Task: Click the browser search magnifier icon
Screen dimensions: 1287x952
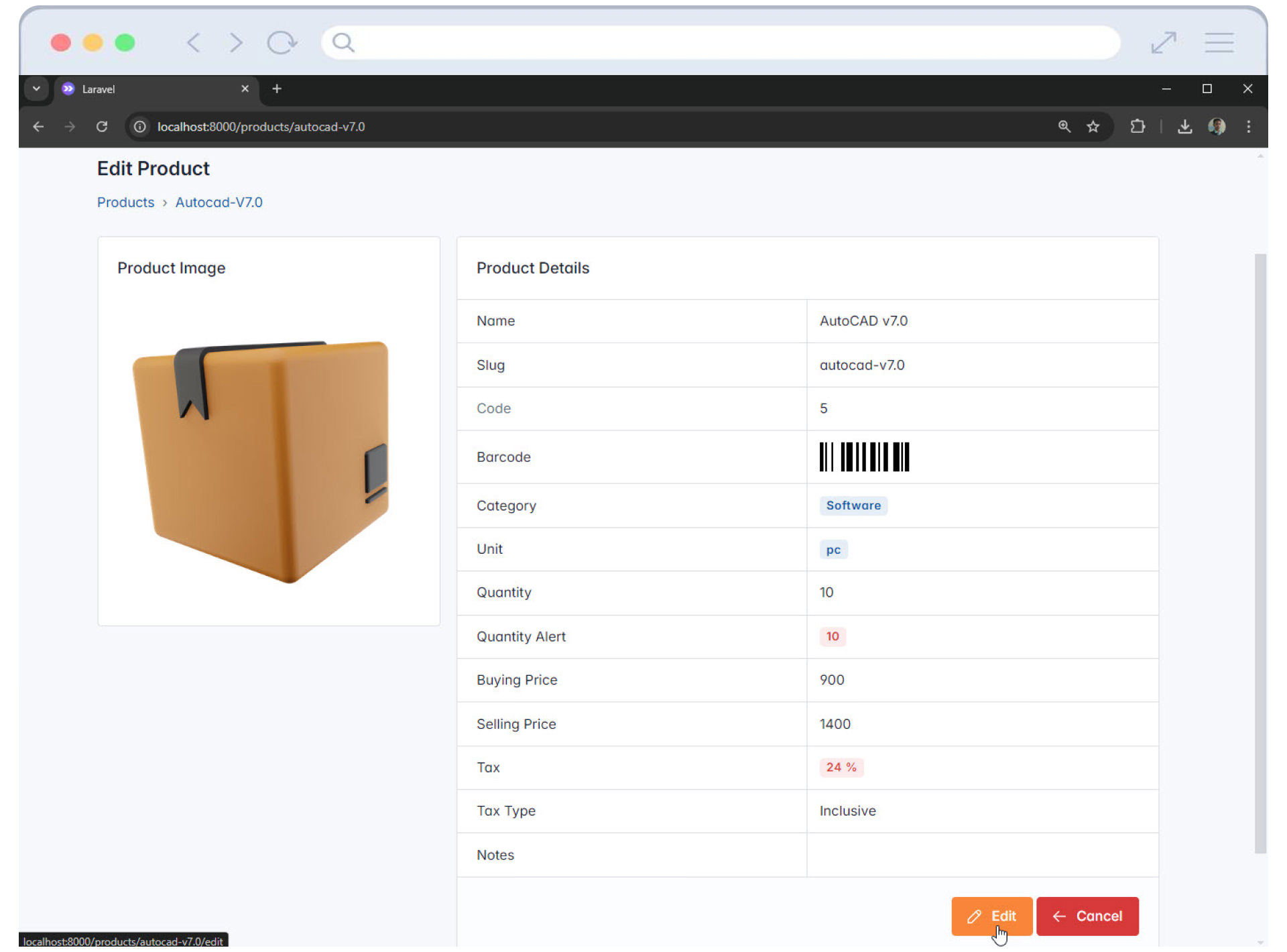Action: click(x=1064, y=126)
